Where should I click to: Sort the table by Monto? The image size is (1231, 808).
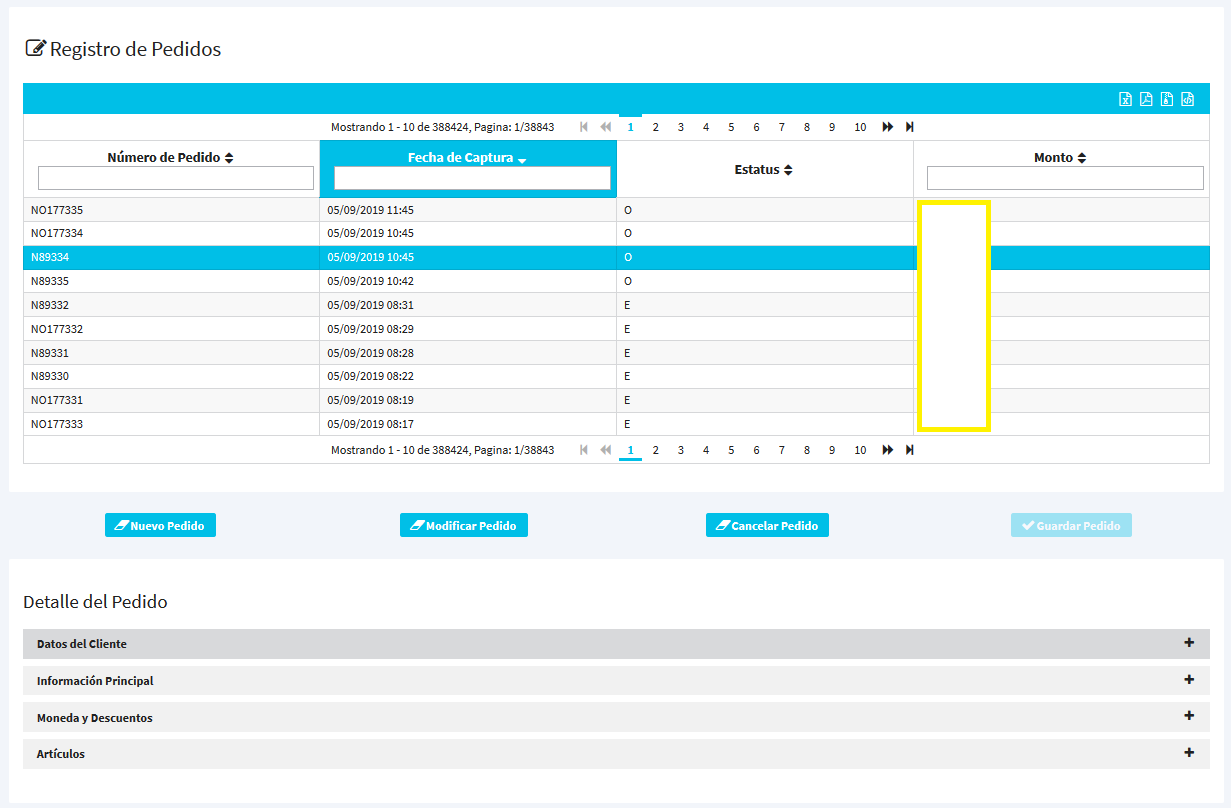(x=1082, y=158)
